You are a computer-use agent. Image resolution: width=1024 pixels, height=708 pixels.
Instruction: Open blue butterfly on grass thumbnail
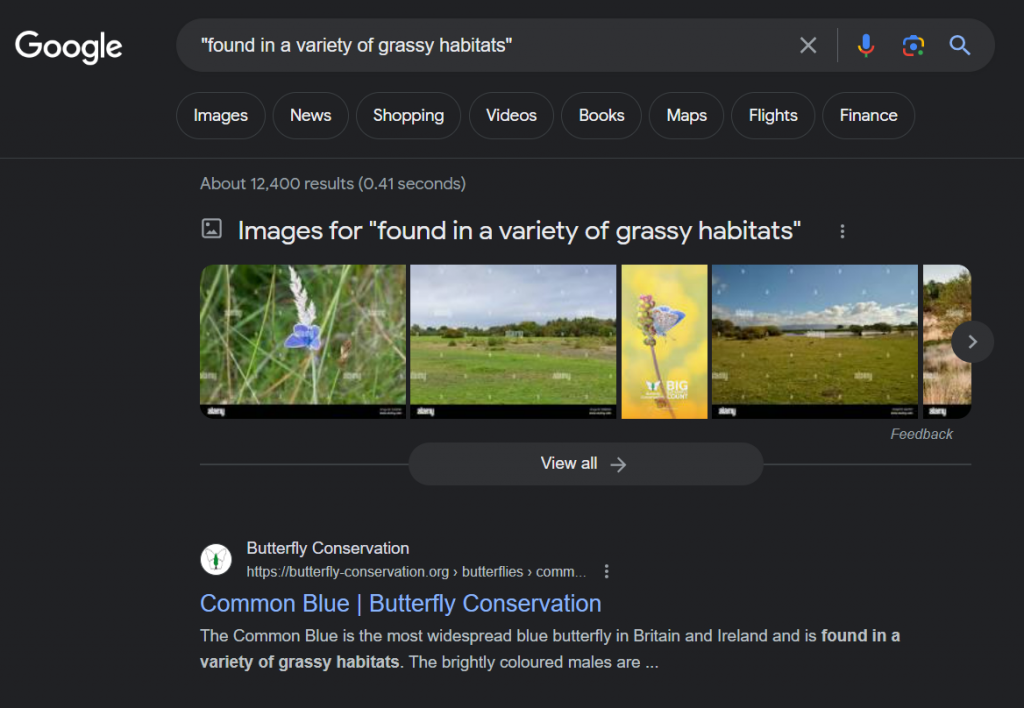tap(303, 341)
